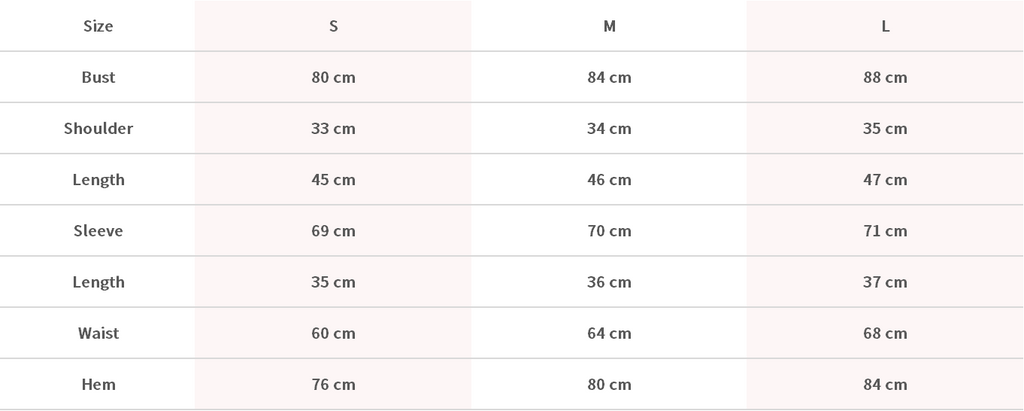Screen dimensions: 1024x411
Task: Select the 33 cm shoulder measurement
Action: coord(333,128)
